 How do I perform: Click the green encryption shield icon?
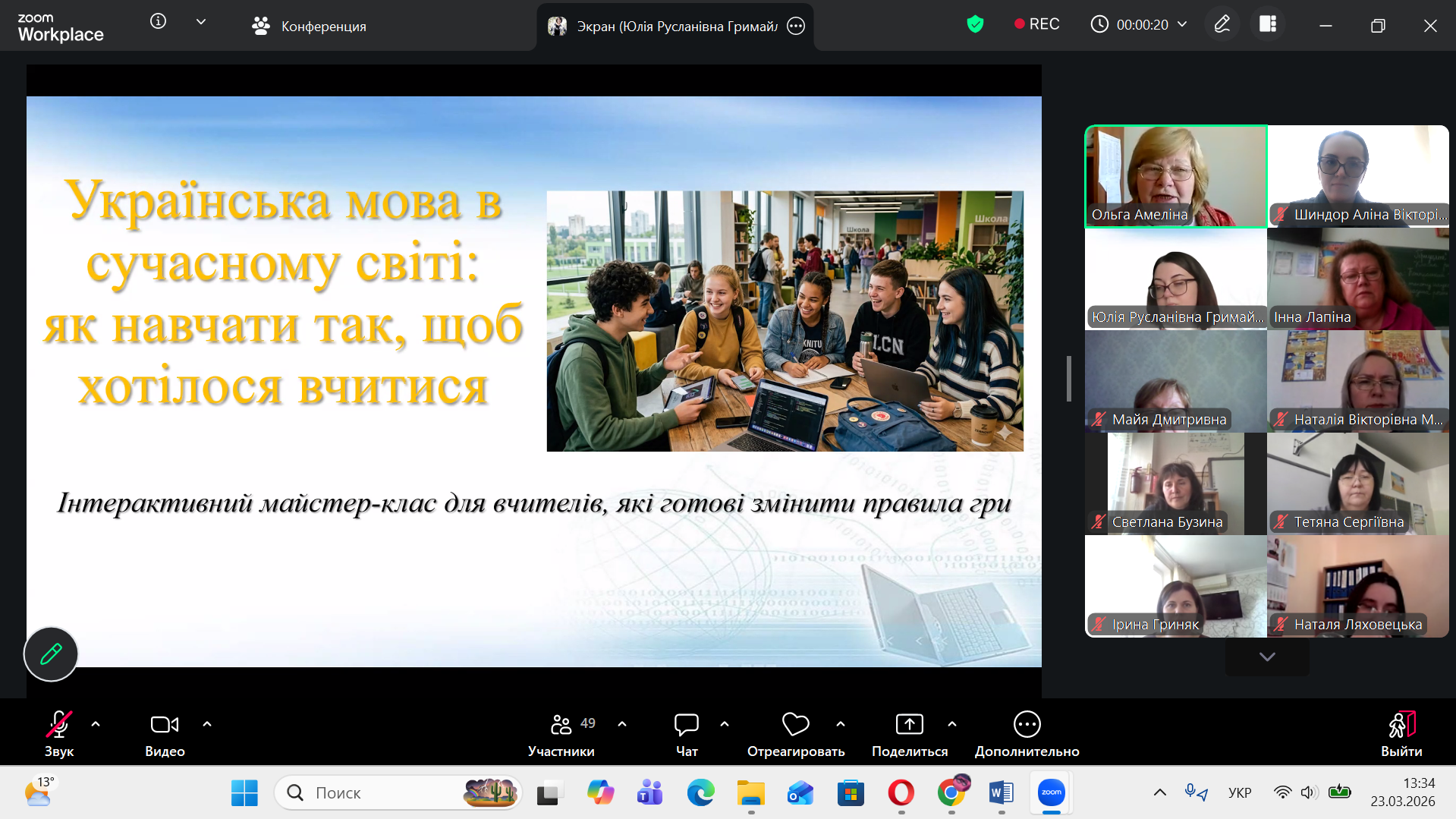[975, 24]
